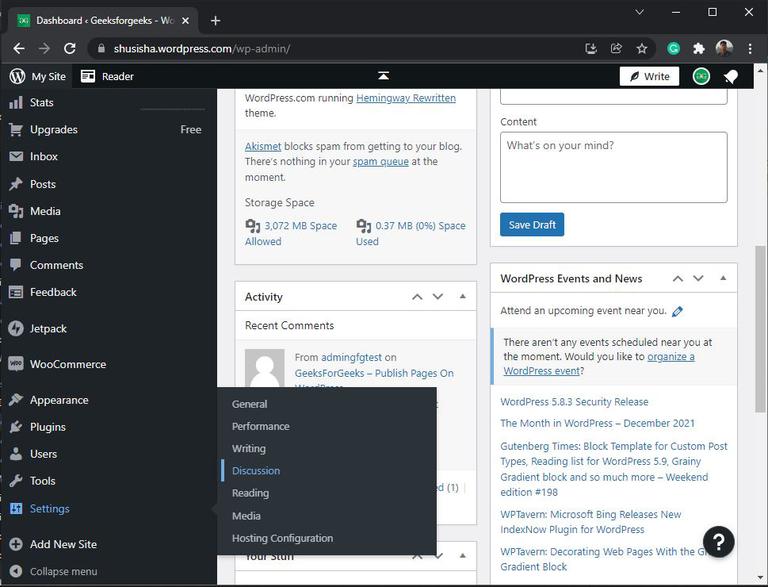Open a new browser tab
The width and height of the screenshot is (768, 587).
(215, 21)
